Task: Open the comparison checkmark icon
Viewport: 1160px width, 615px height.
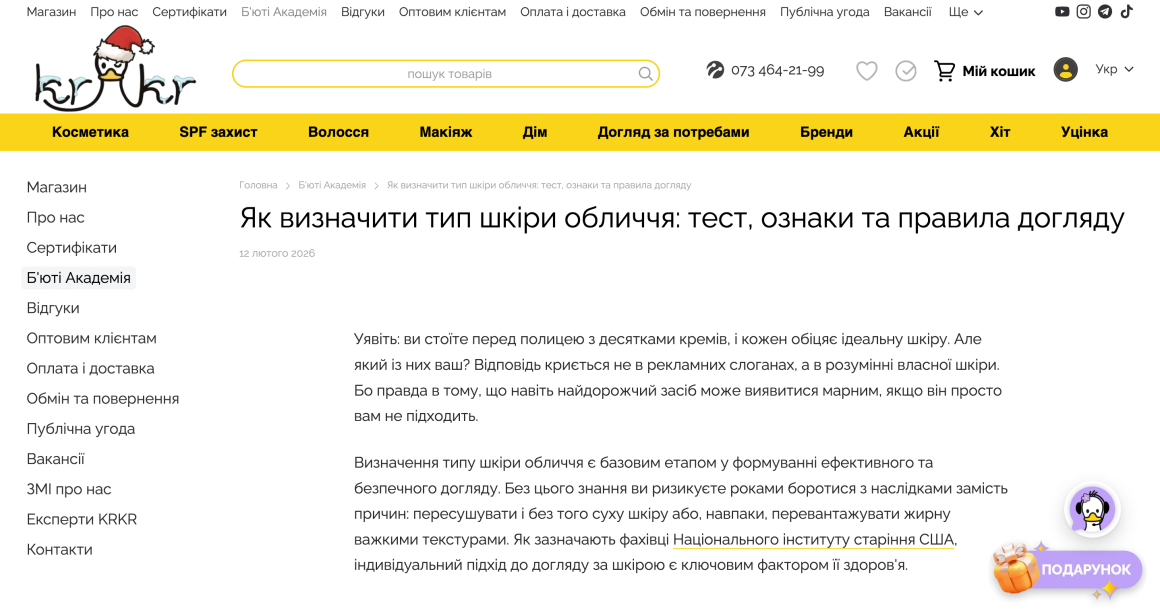Action: pyautogui.click(x=906, y=71)
